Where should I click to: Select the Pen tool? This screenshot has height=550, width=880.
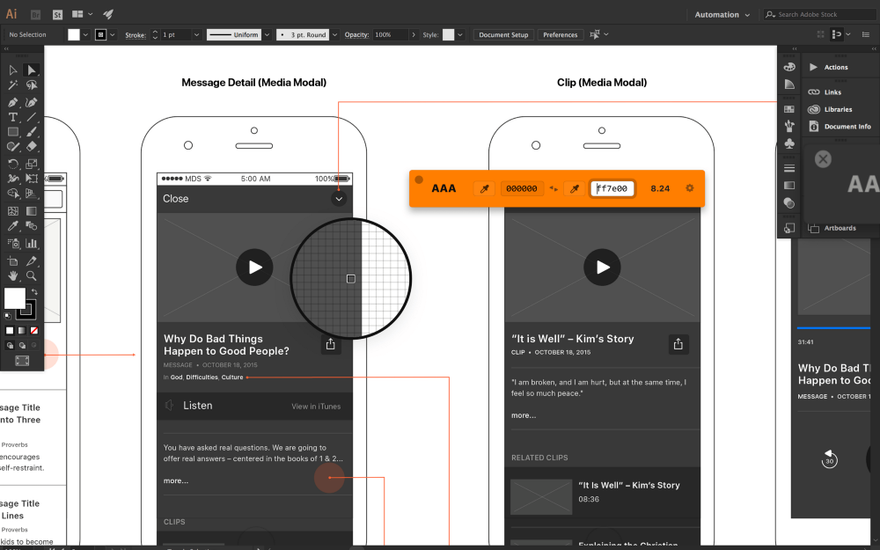click(13, 102)
